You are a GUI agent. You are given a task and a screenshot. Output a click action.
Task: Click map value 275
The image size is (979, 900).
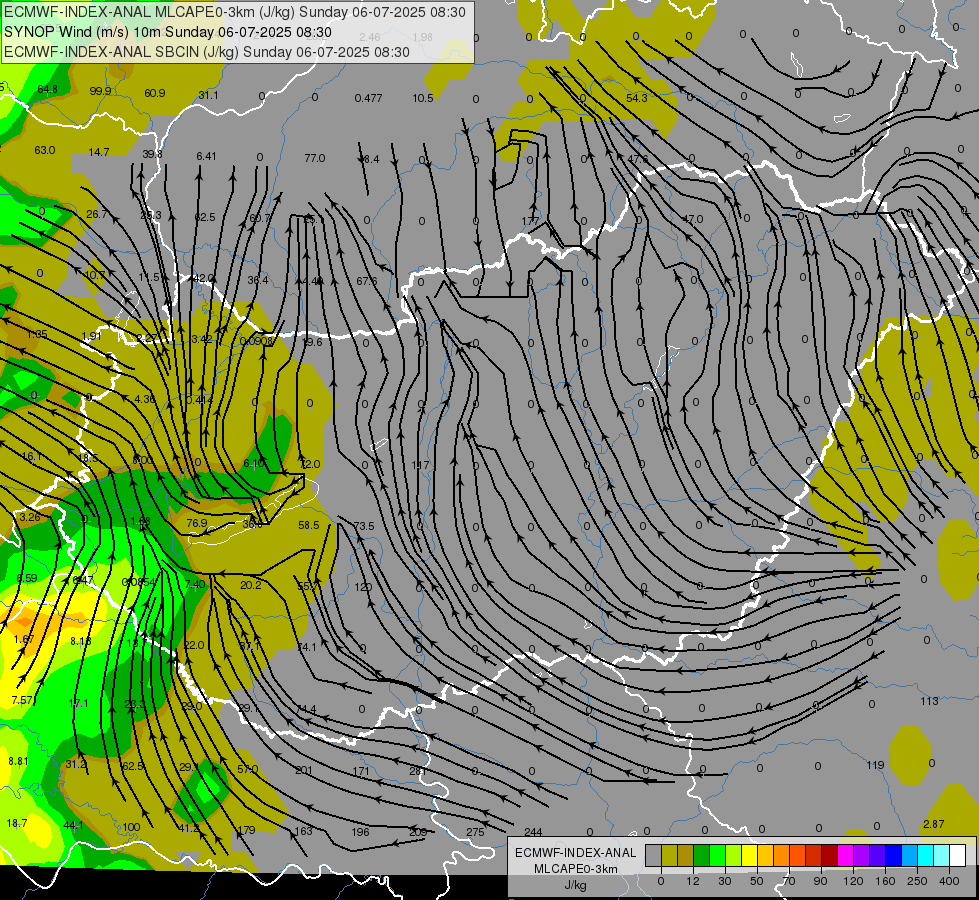click(x=475, y=832)
